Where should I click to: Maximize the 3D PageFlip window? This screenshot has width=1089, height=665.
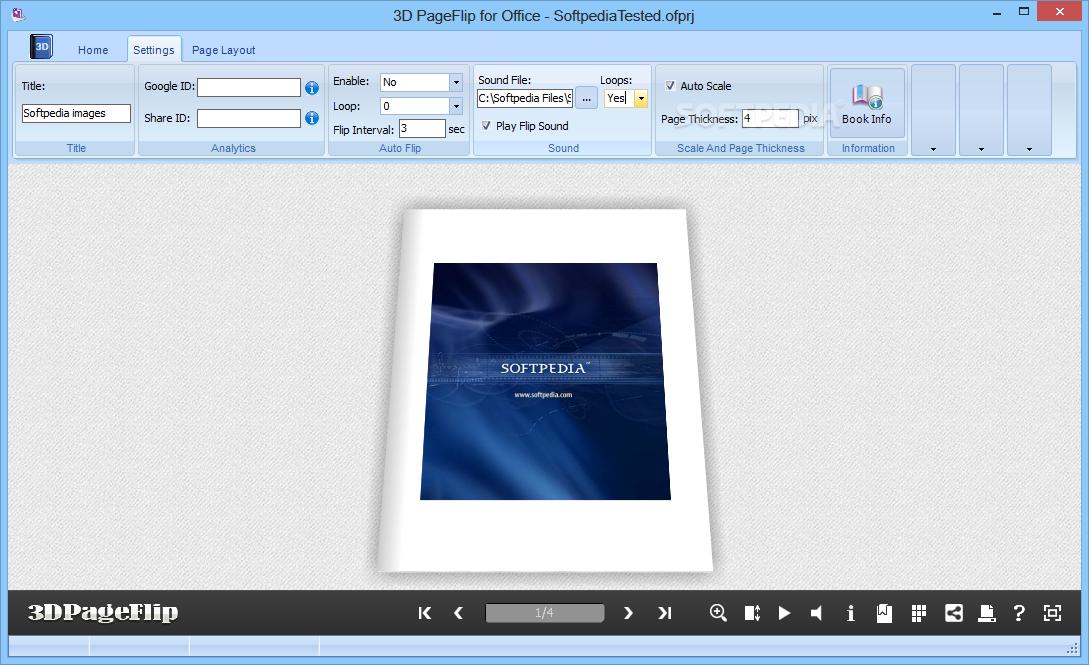tap(1024, 12)
